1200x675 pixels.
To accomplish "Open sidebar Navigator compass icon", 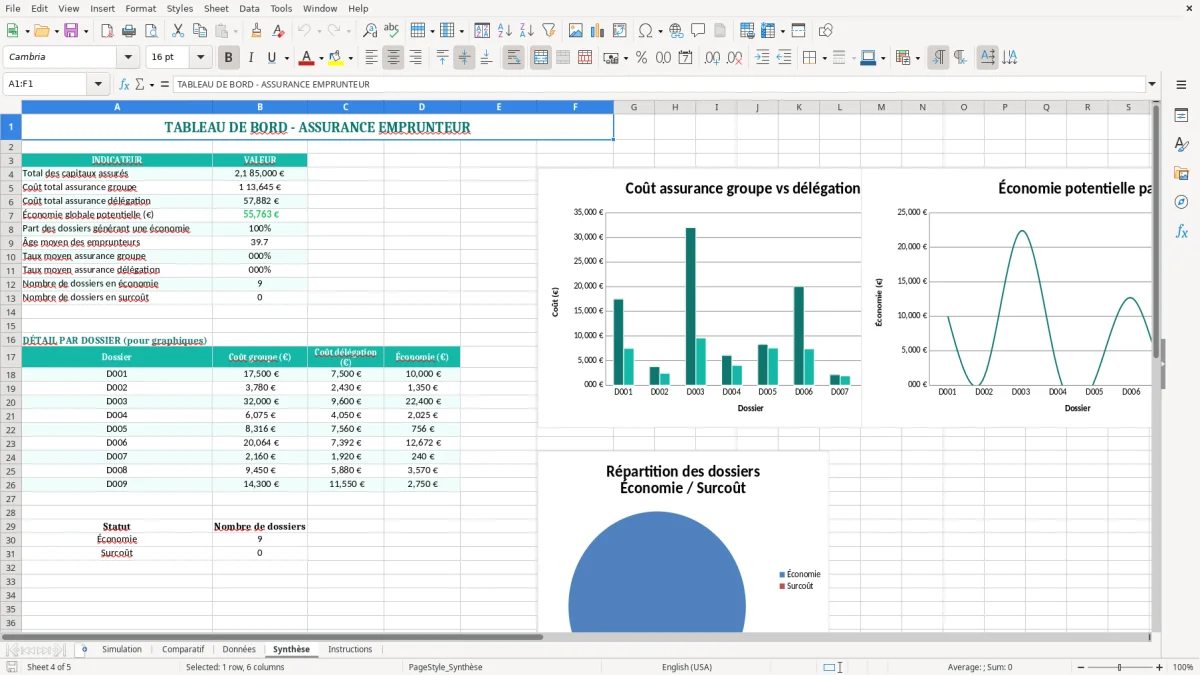I will pyautogui.click(x=1181, y=202).
